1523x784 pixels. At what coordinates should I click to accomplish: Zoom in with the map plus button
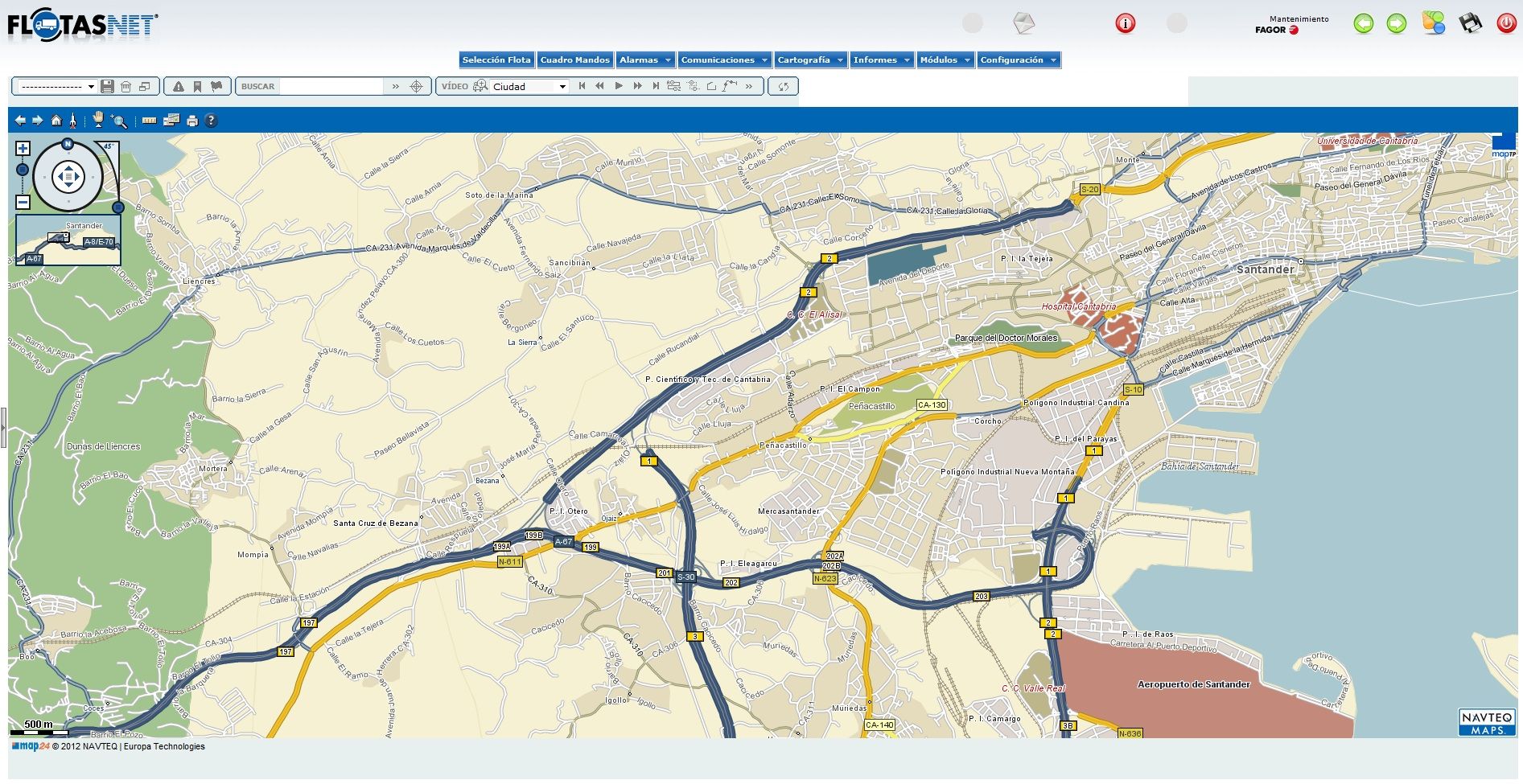tap(23, 149)
